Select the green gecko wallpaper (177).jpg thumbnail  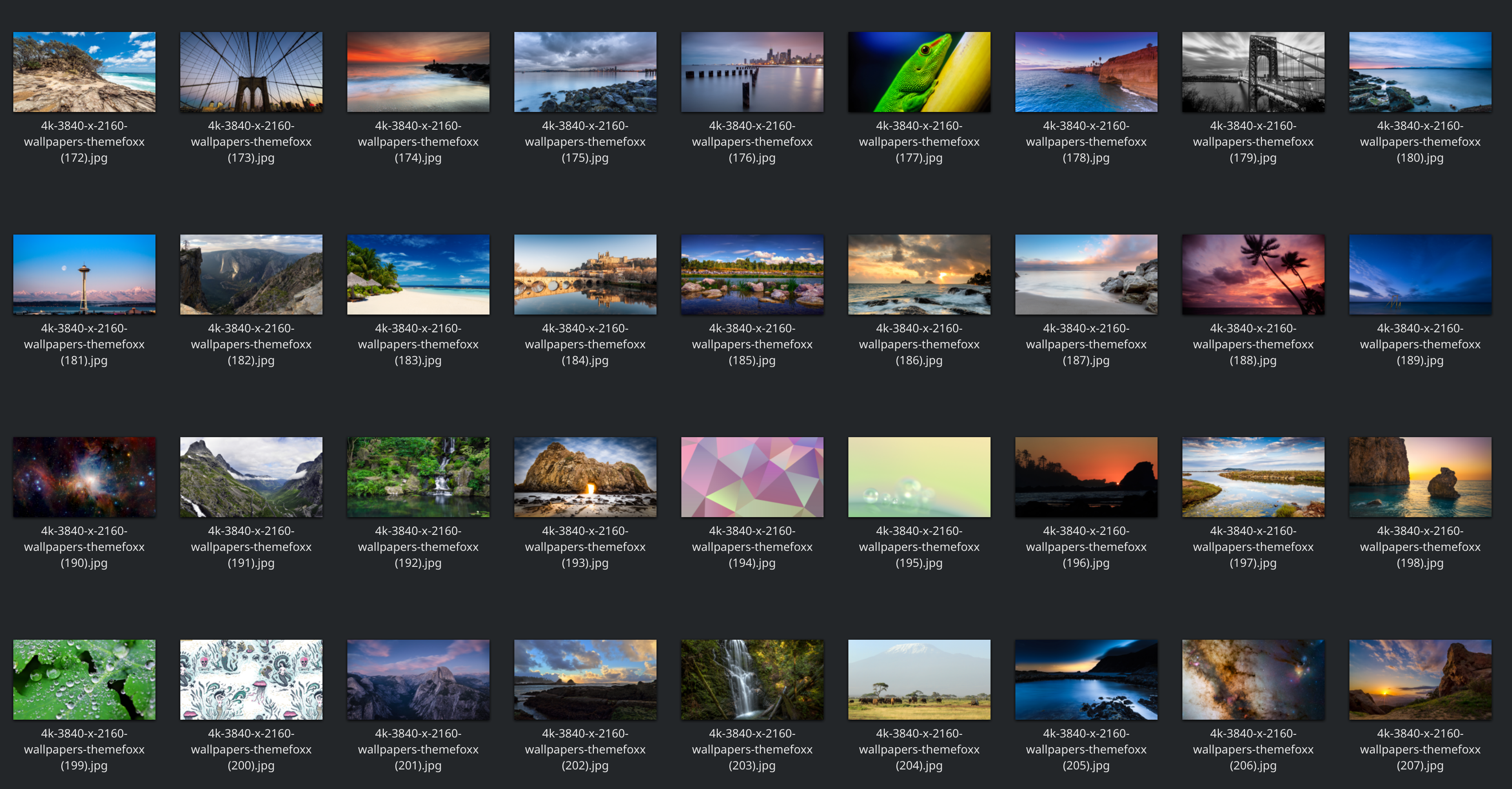[x=919, y=72]
